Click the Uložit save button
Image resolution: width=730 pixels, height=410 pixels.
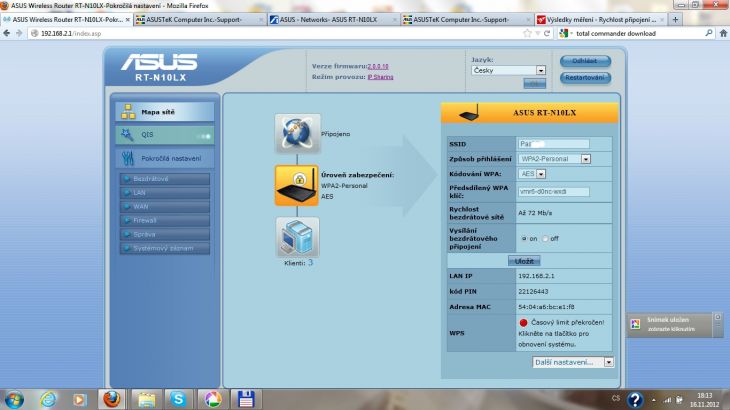click(524, 261)
